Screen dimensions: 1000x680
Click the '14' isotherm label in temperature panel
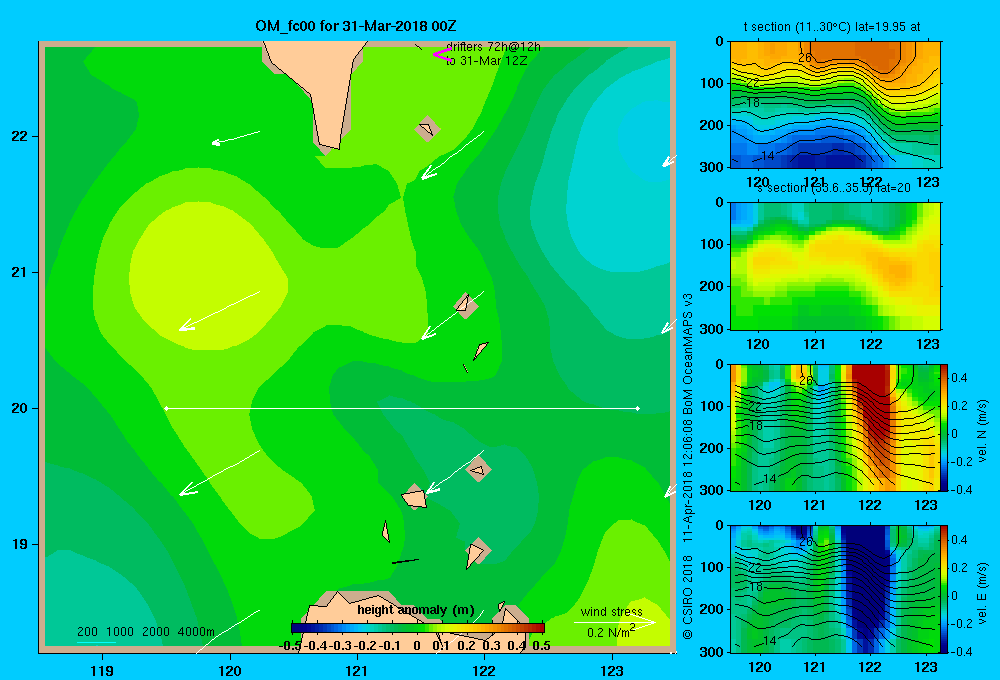[767, 155]
